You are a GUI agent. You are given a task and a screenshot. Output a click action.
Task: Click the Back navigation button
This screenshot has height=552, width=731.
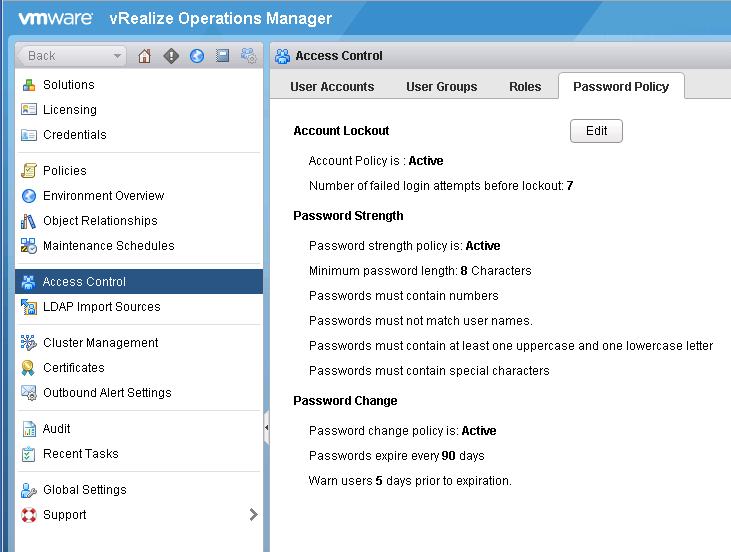tap(71, 56)
